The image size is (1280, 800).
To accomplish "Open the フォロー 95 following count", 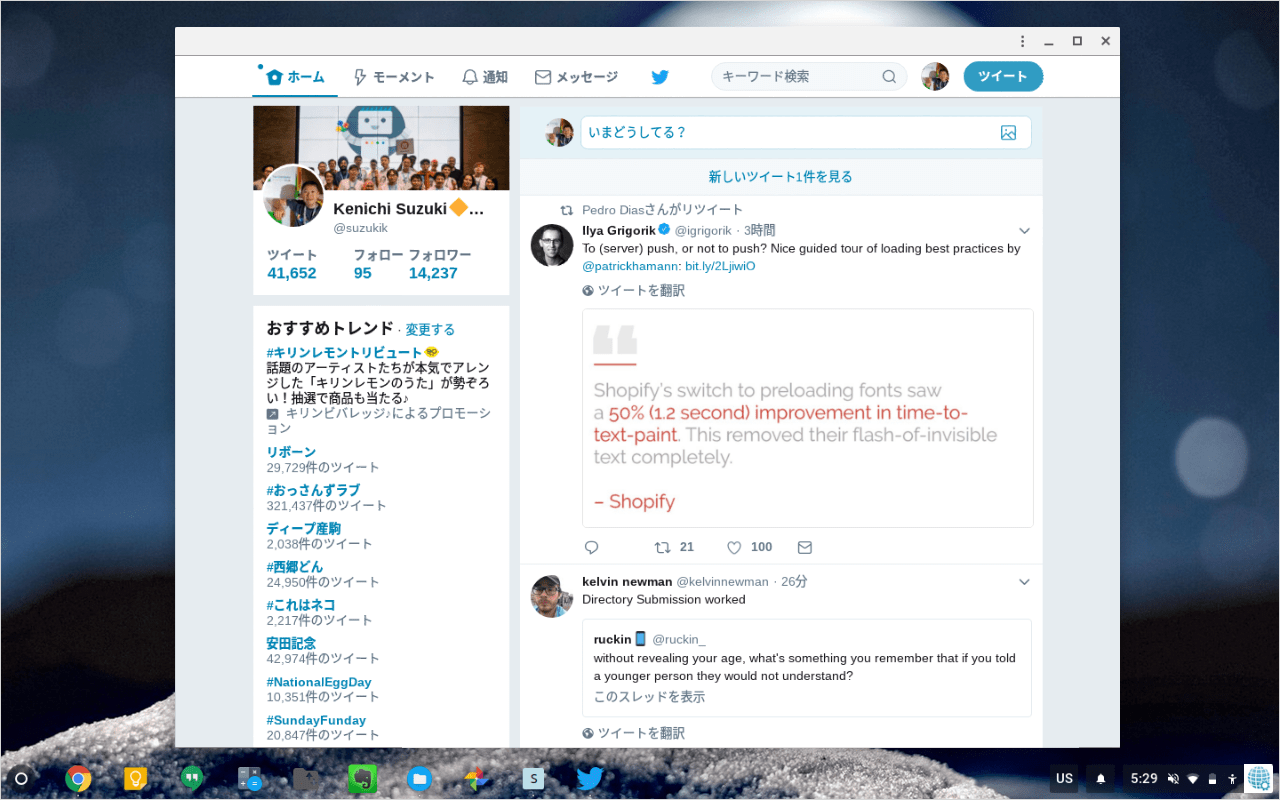I will pos(378,264).
